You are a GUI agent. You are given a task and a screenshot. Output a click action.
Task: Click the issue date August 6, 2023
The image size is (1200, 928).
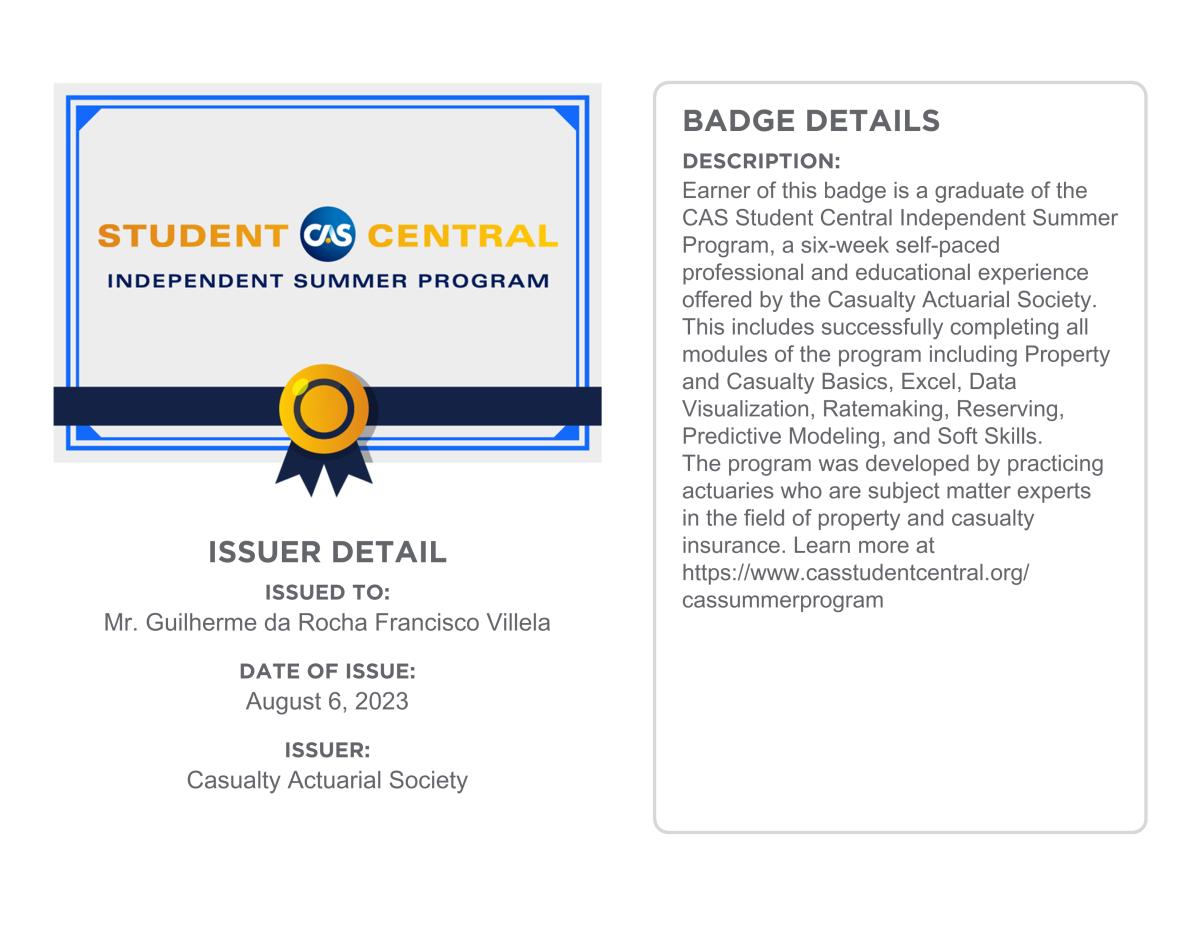point(327,701)
